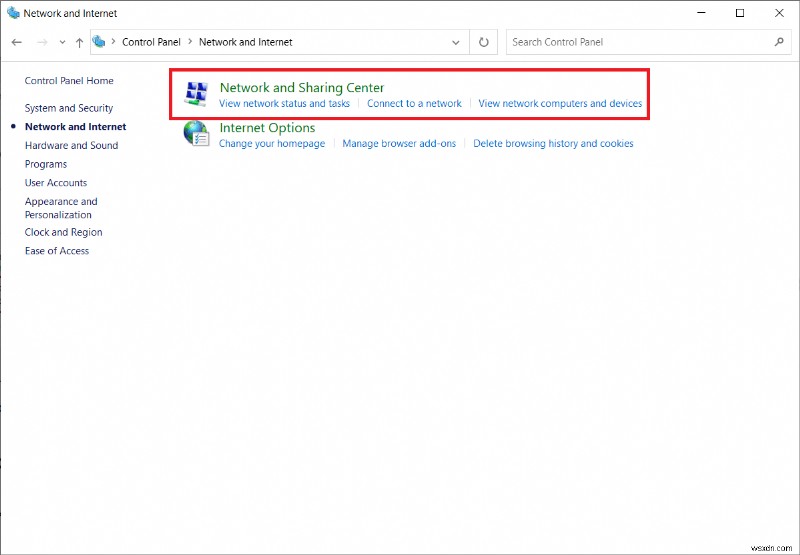This screenshot has height=555, width=800.
Task: Click View network status and tasks
Action: pyautogui.click(x=285, y=104)
